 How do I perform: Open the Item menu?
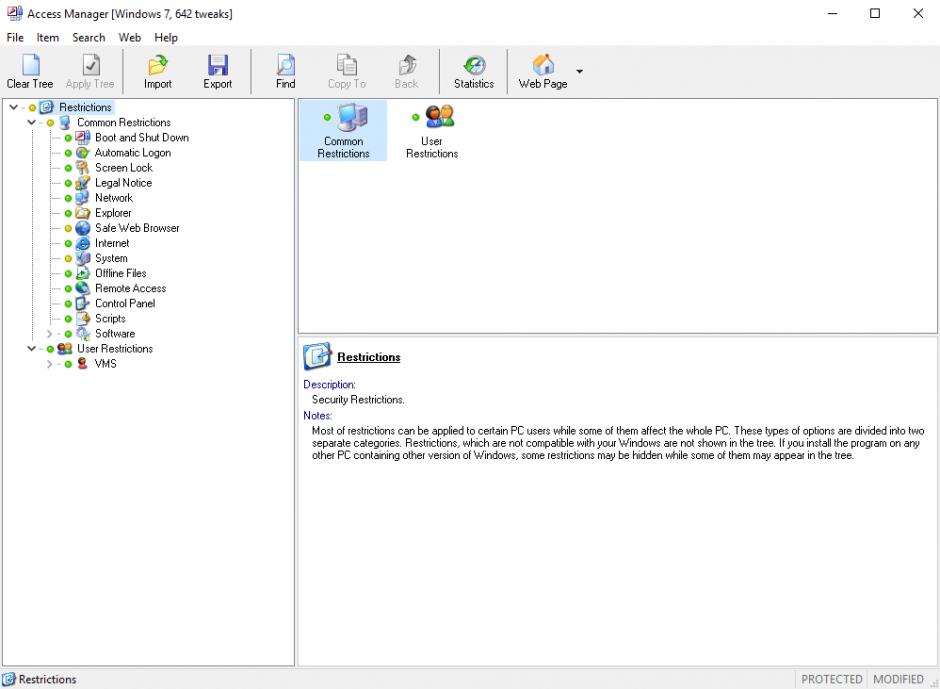click(48, 37)
